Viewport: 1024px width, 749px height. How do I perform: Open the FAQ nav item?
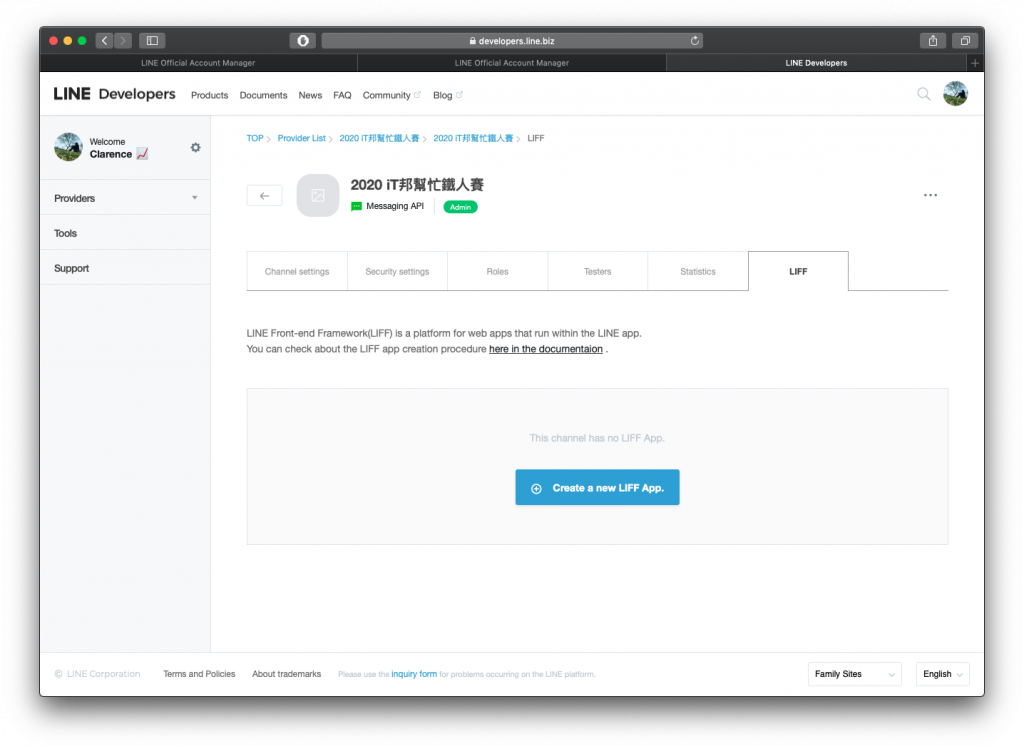click(342, 95)
